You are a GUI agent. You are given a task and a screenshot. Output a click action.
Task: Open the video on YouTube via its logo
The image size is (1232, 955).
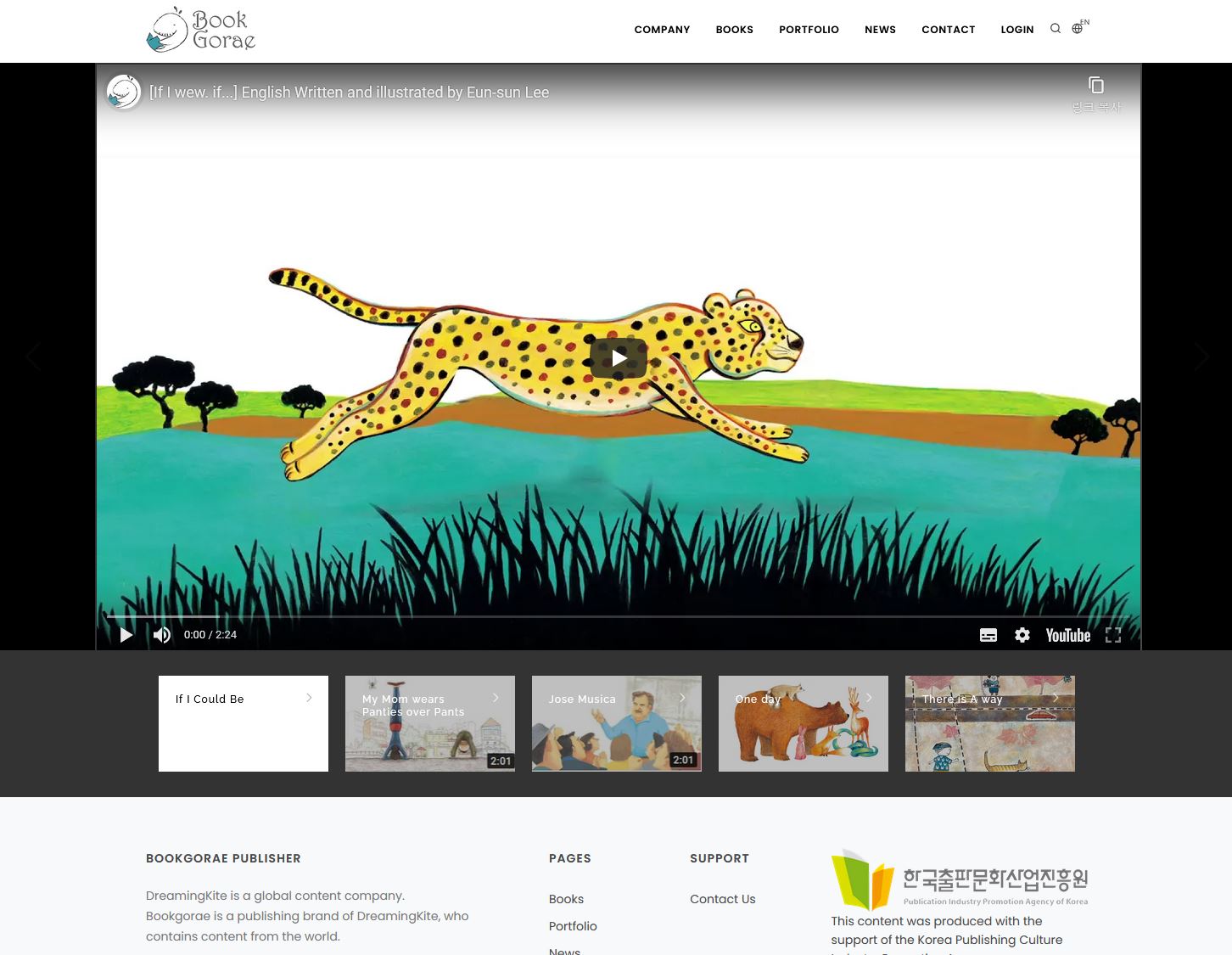[x=1068, y=635]
